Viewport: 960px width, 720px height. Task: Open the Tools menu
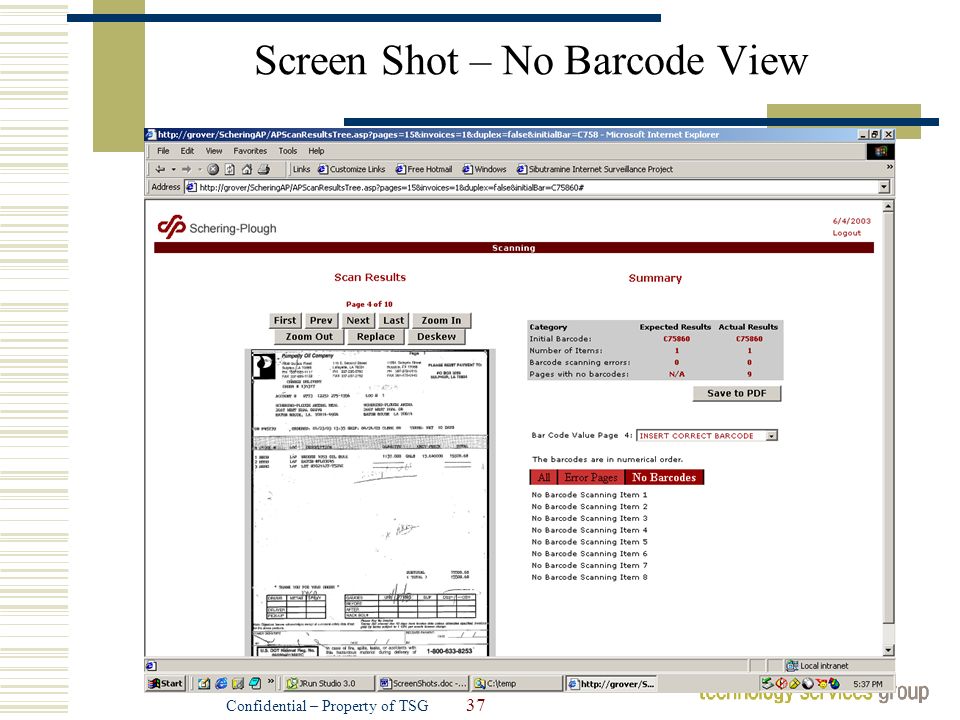click(x=288, y=151)
